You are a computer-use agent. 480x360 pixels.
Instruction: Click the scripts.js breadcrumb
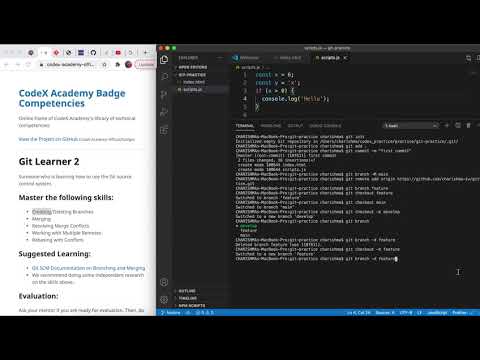(250, 67)
